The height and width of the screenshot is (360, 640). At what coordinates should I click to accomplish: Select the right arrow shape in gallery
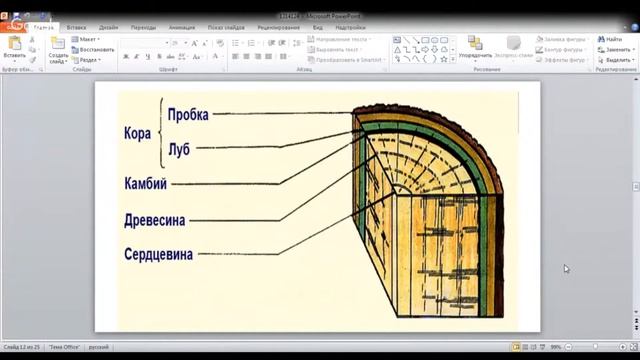click(425, 50)
